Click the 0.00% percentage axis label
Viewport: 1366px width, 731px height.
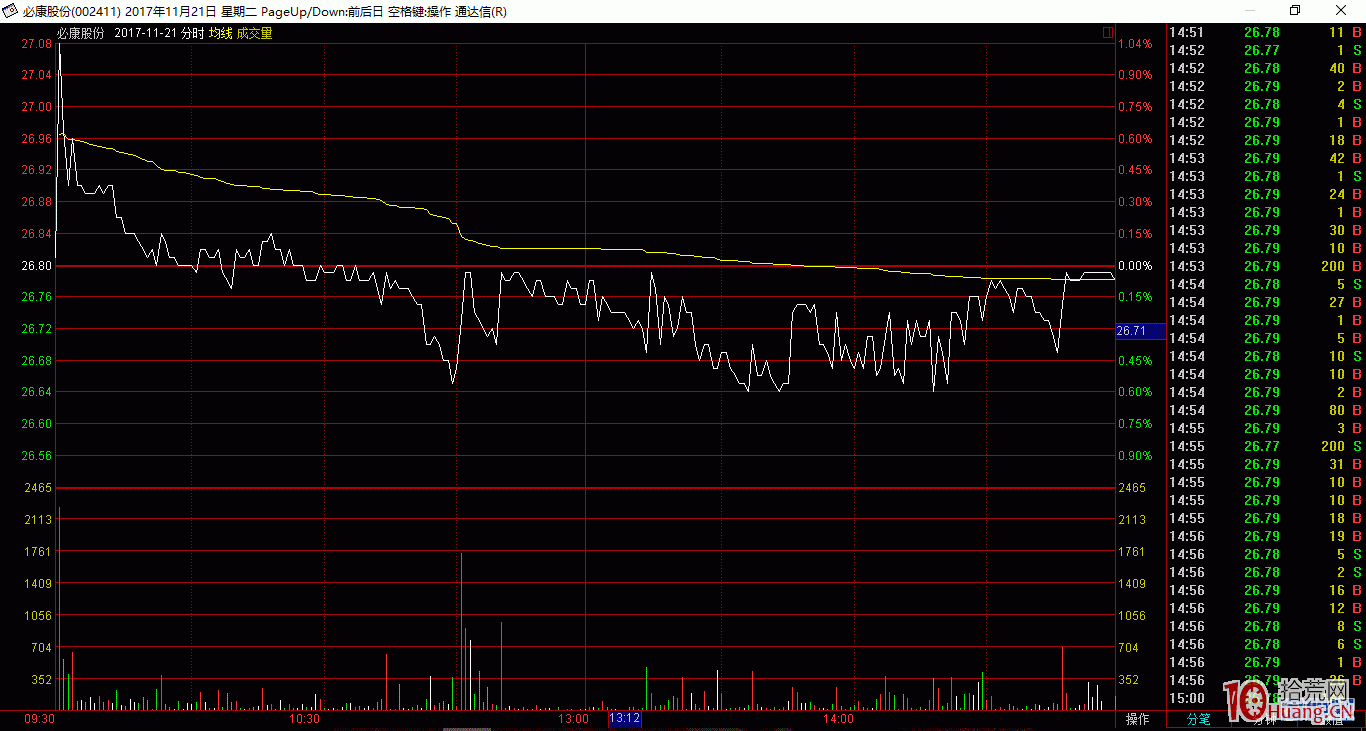(x=1135, y=266)
